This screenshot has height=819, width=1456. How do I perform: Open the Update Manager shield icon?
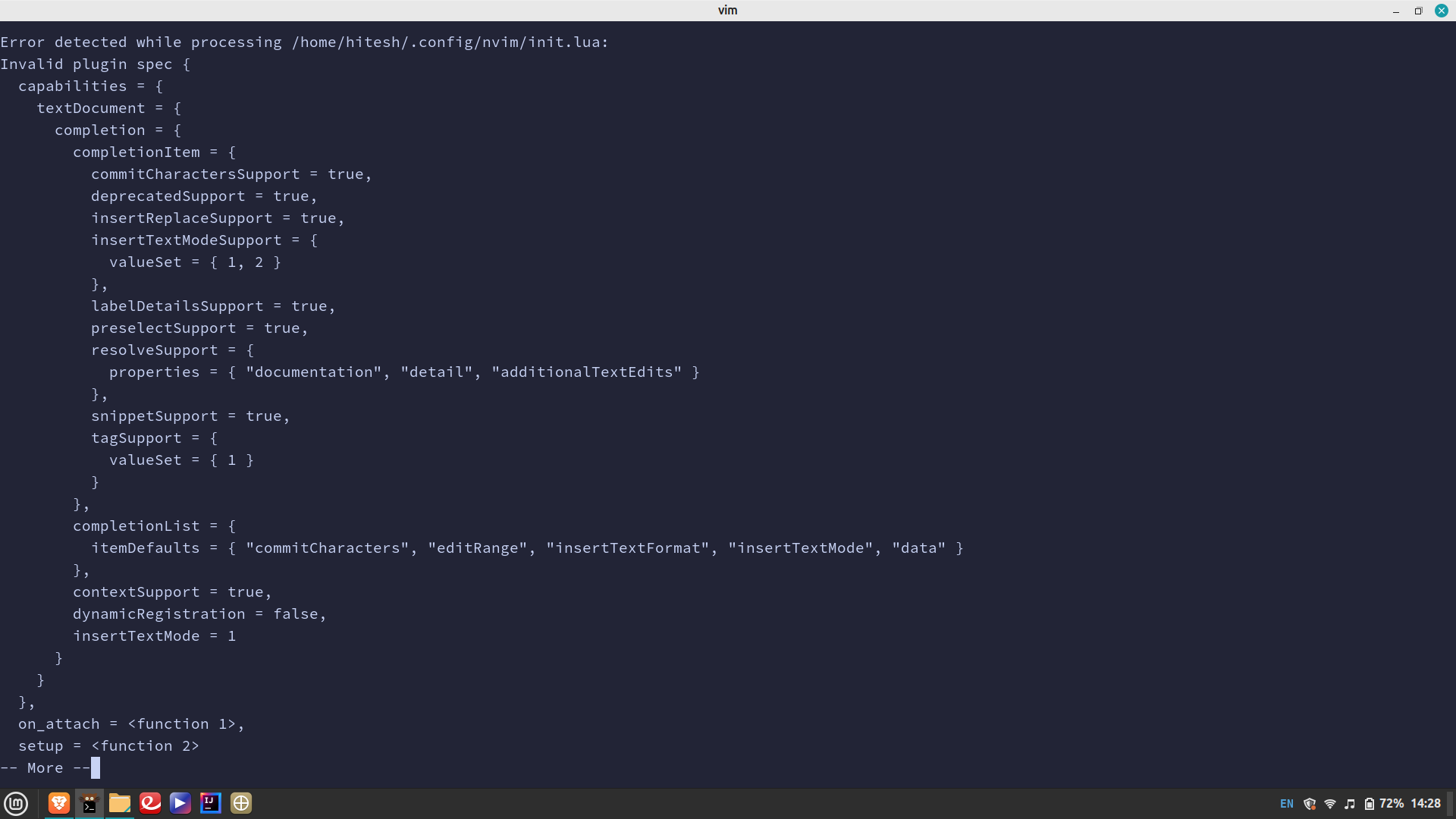tap(1310, 803)
